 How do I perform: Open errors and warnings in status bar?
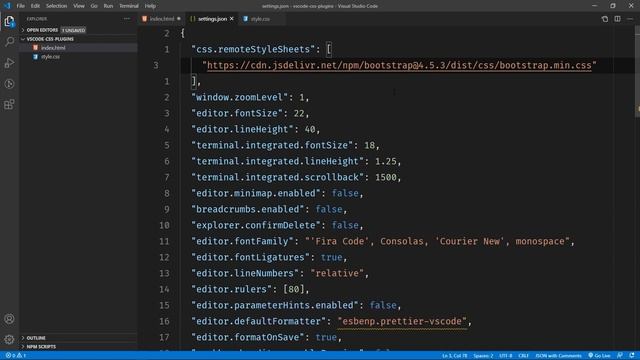[16, 356]
